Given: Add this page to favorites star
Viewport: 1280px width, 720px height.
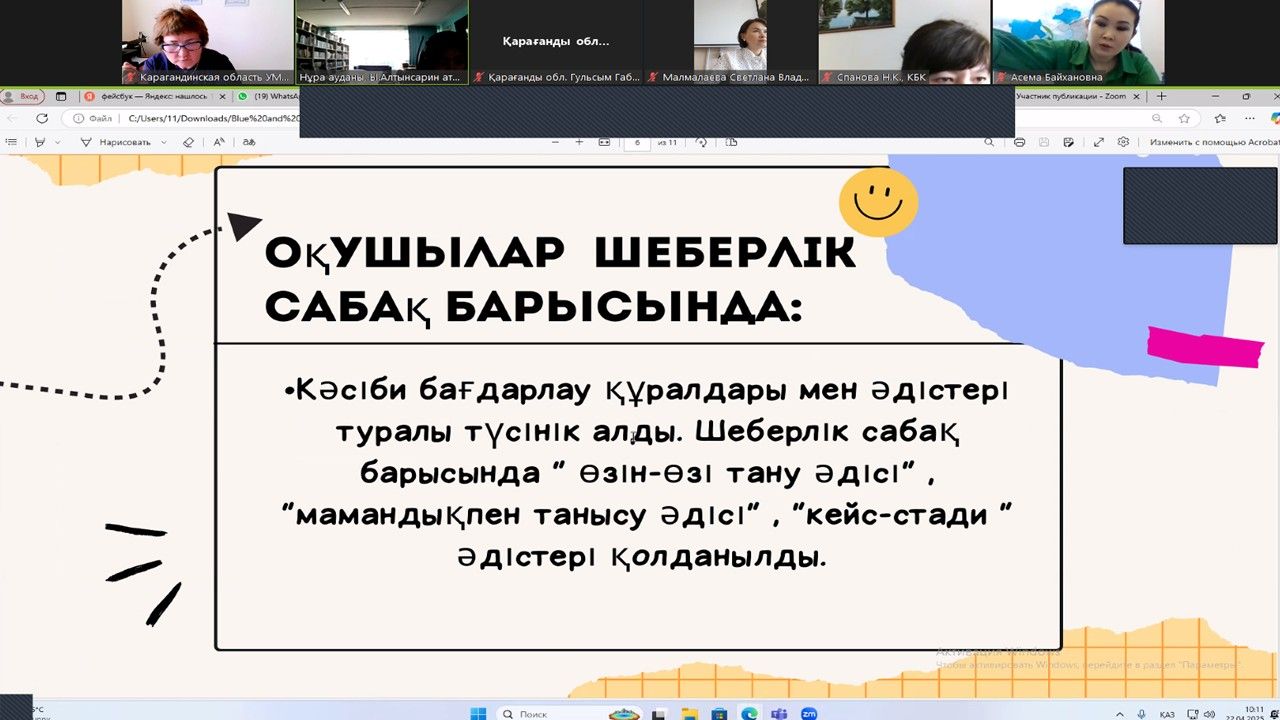Looking at the screenshot, I should point(1184,118).
